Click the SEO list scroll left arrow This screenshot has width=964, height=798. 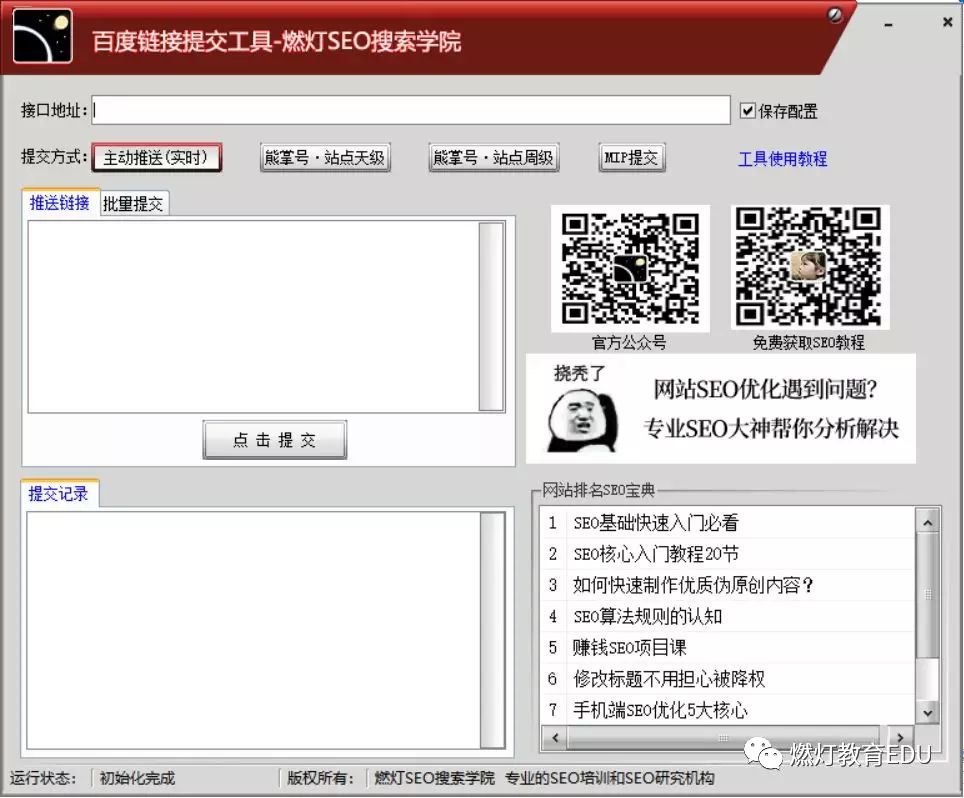click(x=555, y=738)
